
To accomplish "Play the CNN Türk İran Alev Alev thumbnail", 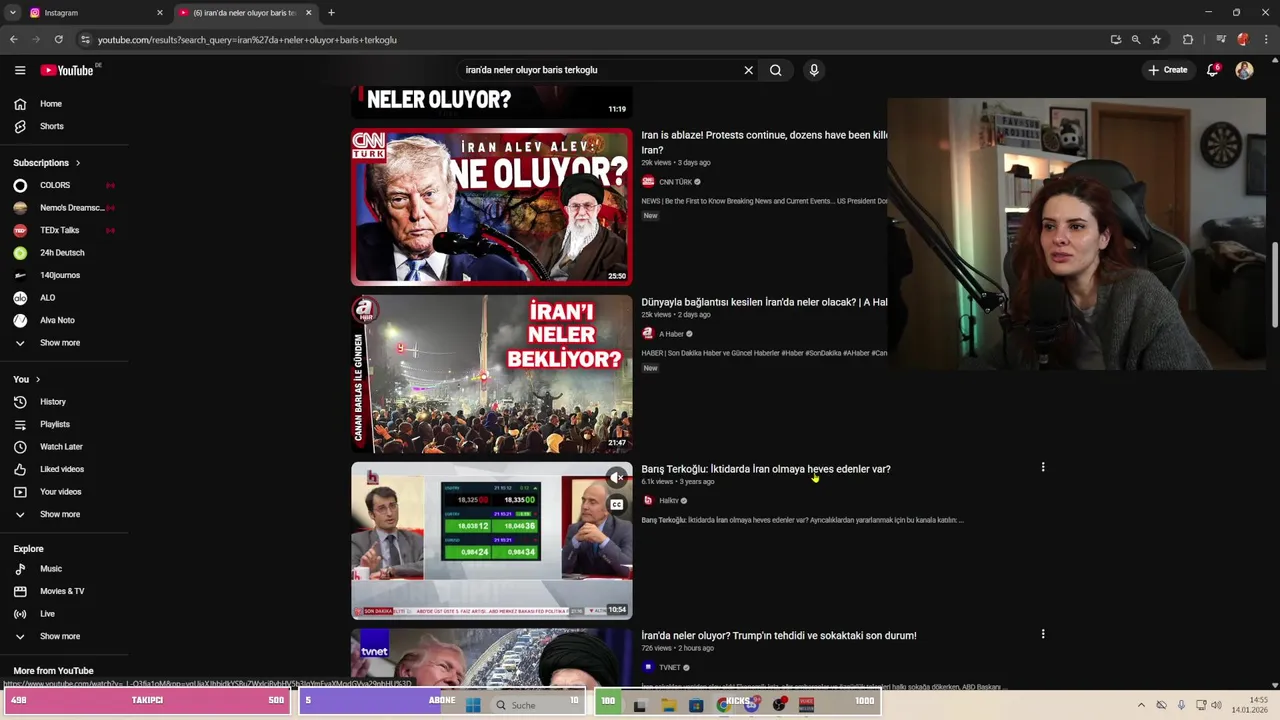I will (491, 207).
